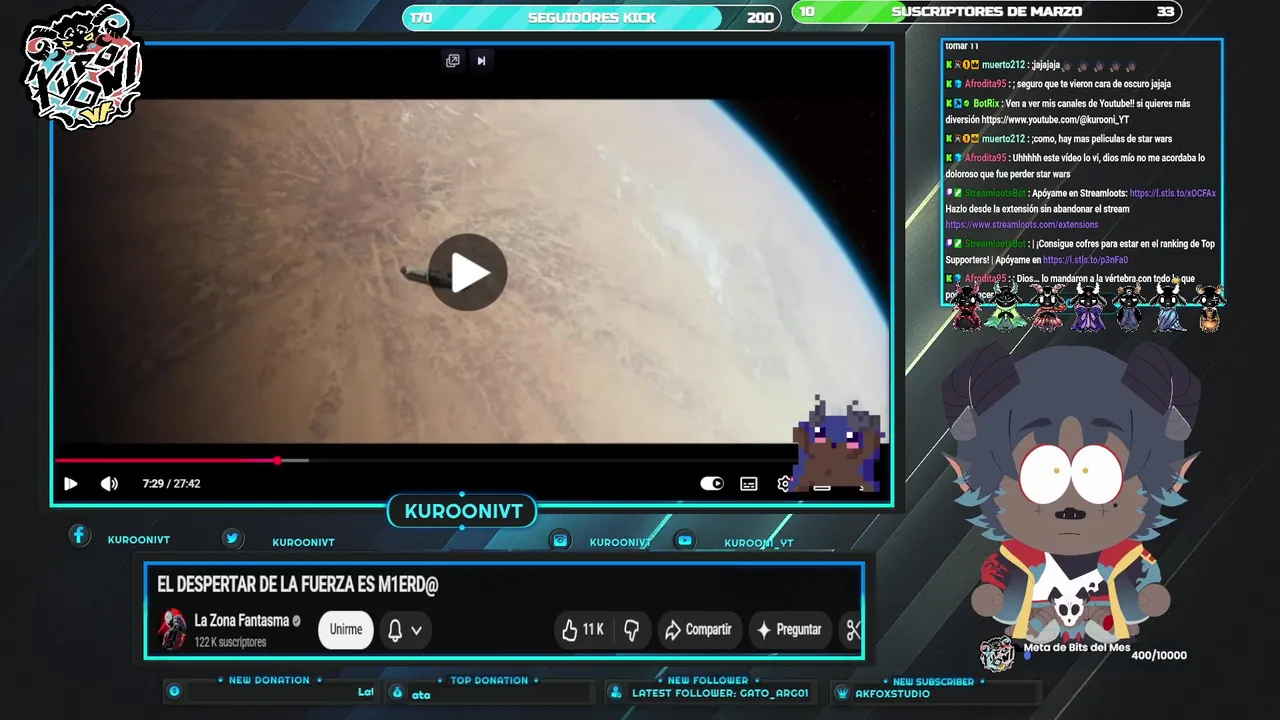Viewport: 1280px width, 720px height.
Task: Click the Kurooni logo in the corner
Action: pyautogui.click(x=83, y=68)
